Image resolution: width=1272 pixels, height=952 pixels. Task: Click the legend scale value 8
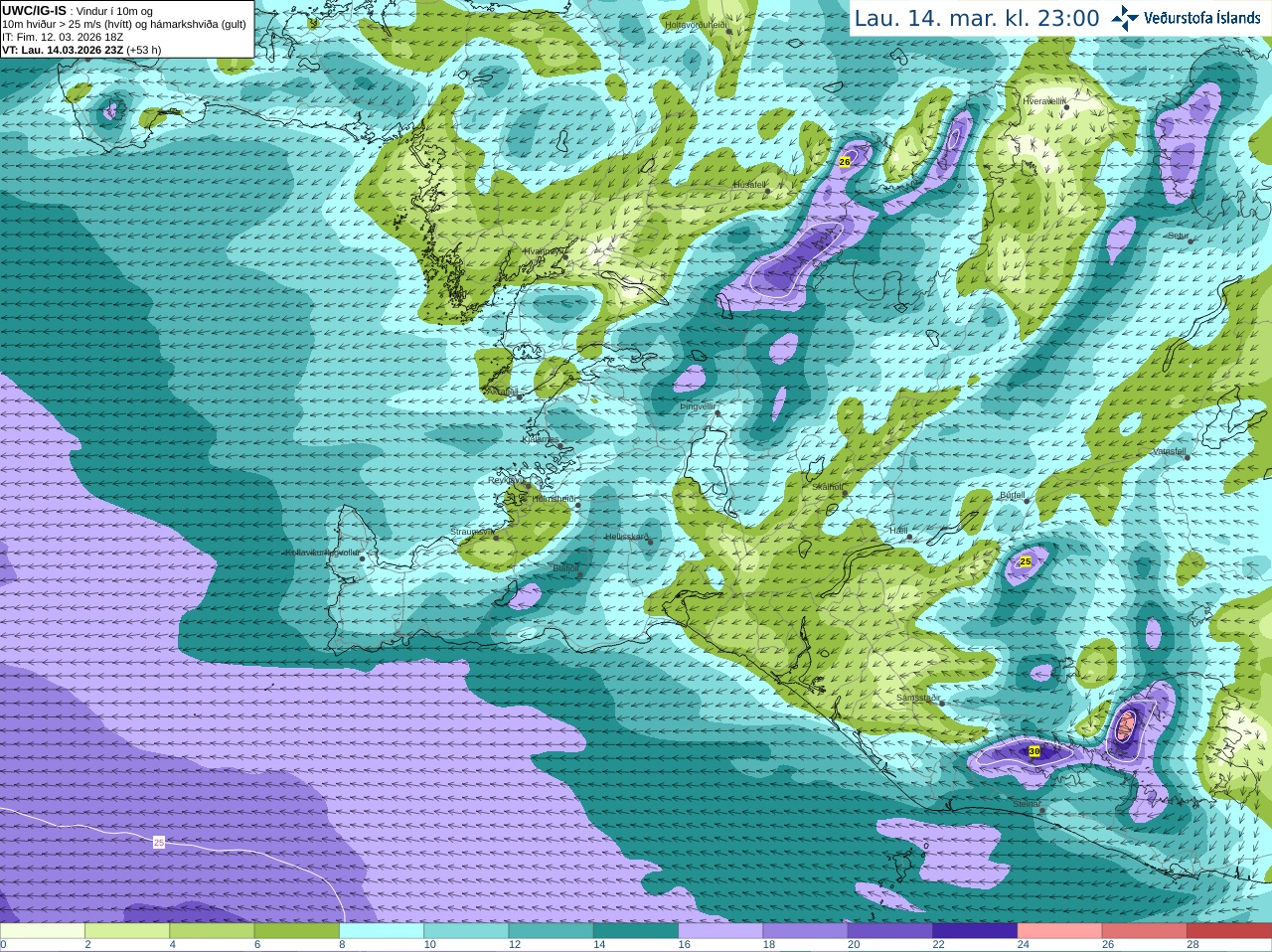click(x=342, y=945)
